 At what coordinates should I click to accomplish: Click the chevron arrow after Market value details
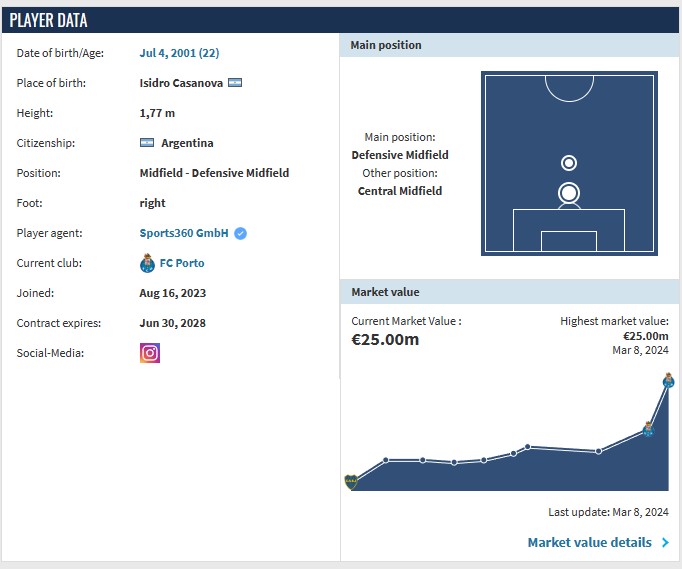pyautogui.click(x=665, y=543)
